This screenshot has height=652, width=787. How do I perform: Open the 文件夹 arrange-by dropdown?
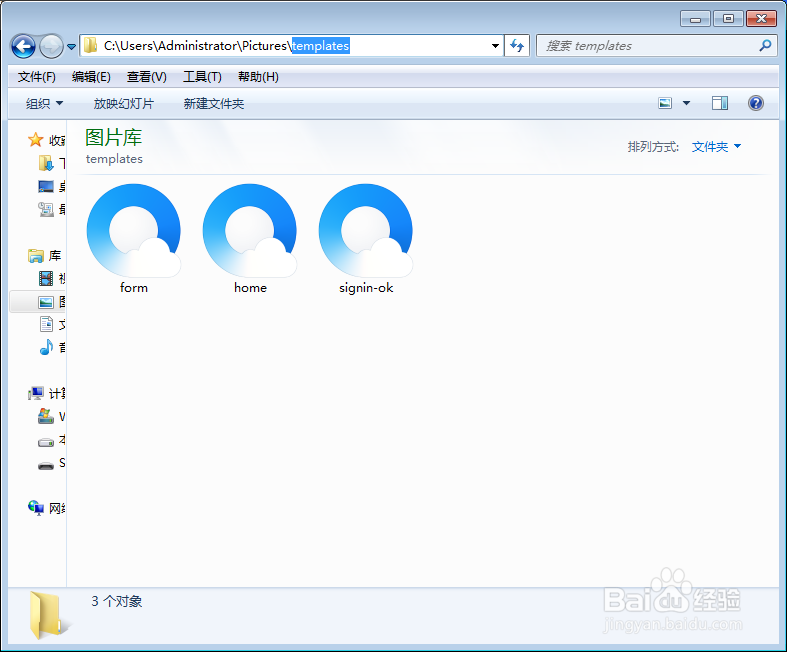click(716, 147)
